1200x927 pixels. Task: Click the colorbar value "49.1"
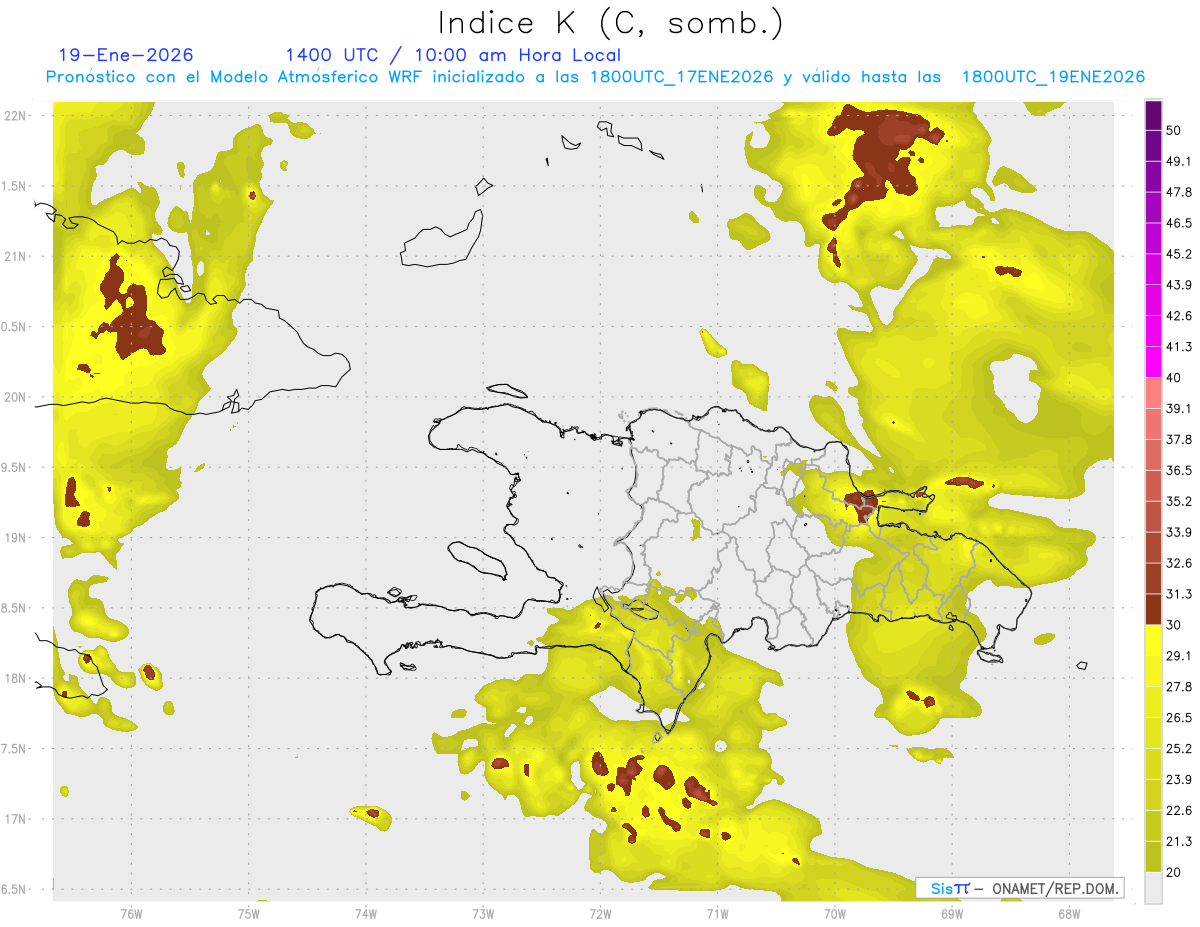pos(1179,161)
